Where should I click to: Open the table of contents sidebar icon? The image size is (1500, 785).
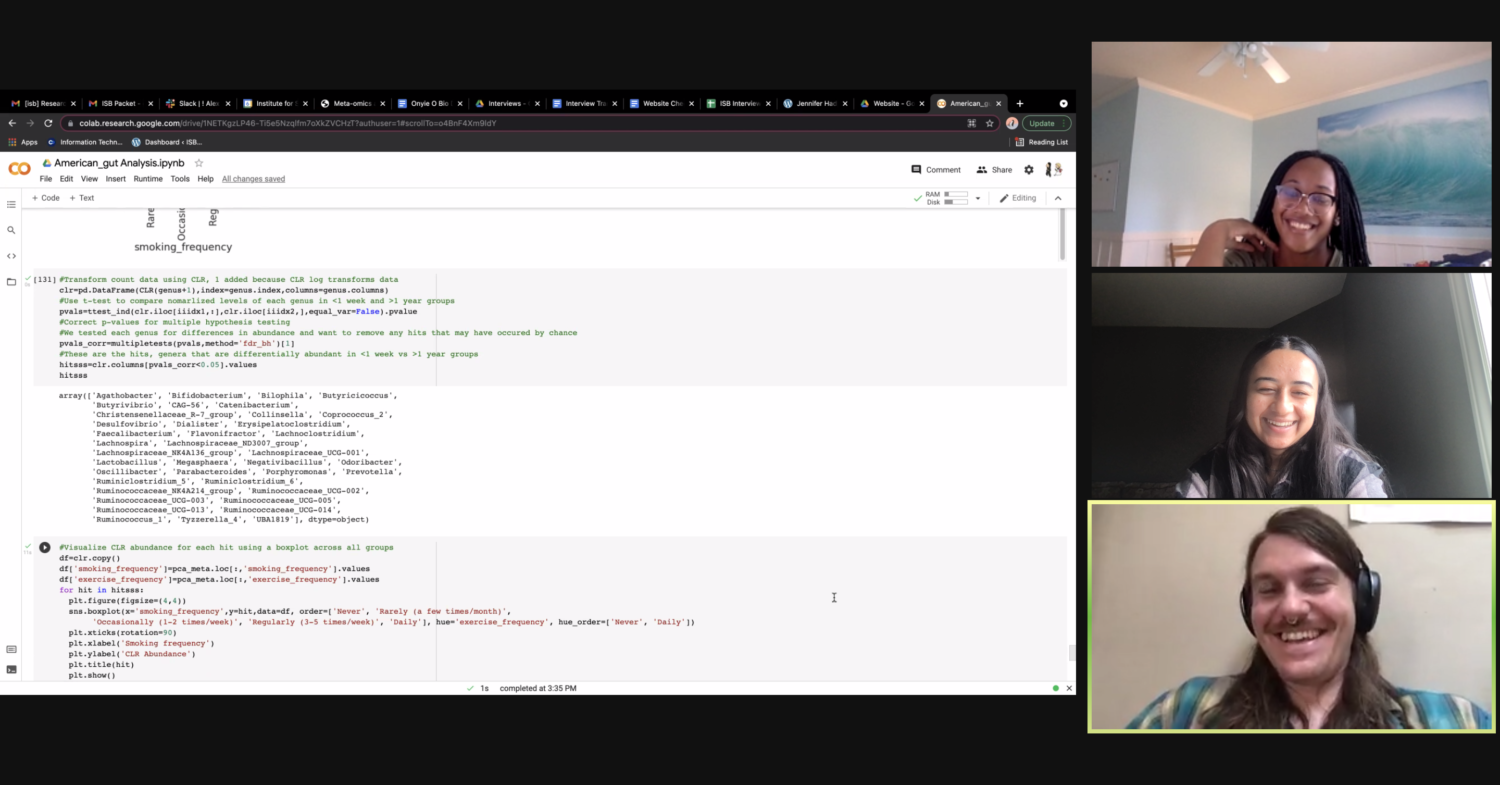click(12, 204)
